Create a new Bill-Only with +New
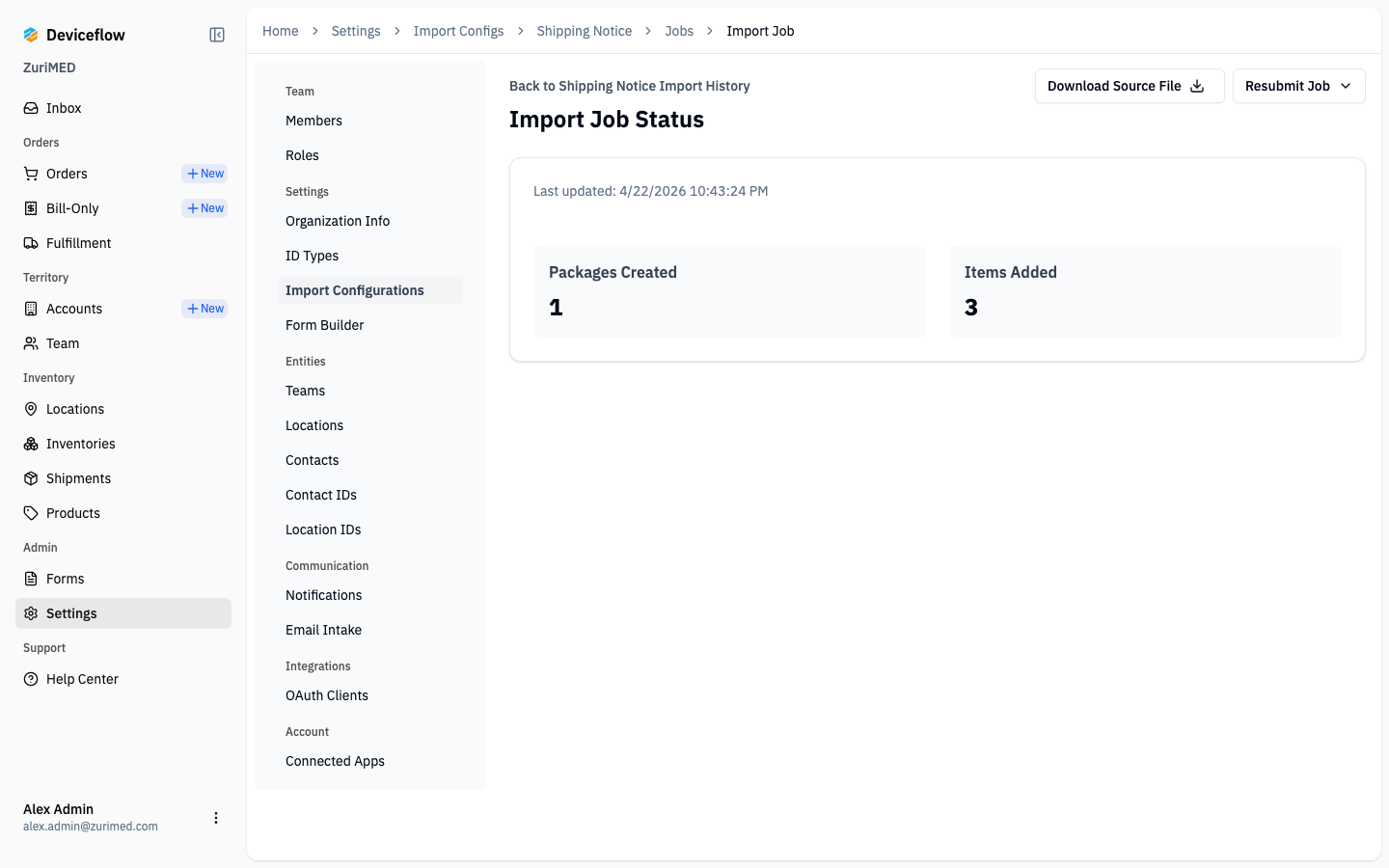This screenshot has width=1389, height=868. click(204, 208)
